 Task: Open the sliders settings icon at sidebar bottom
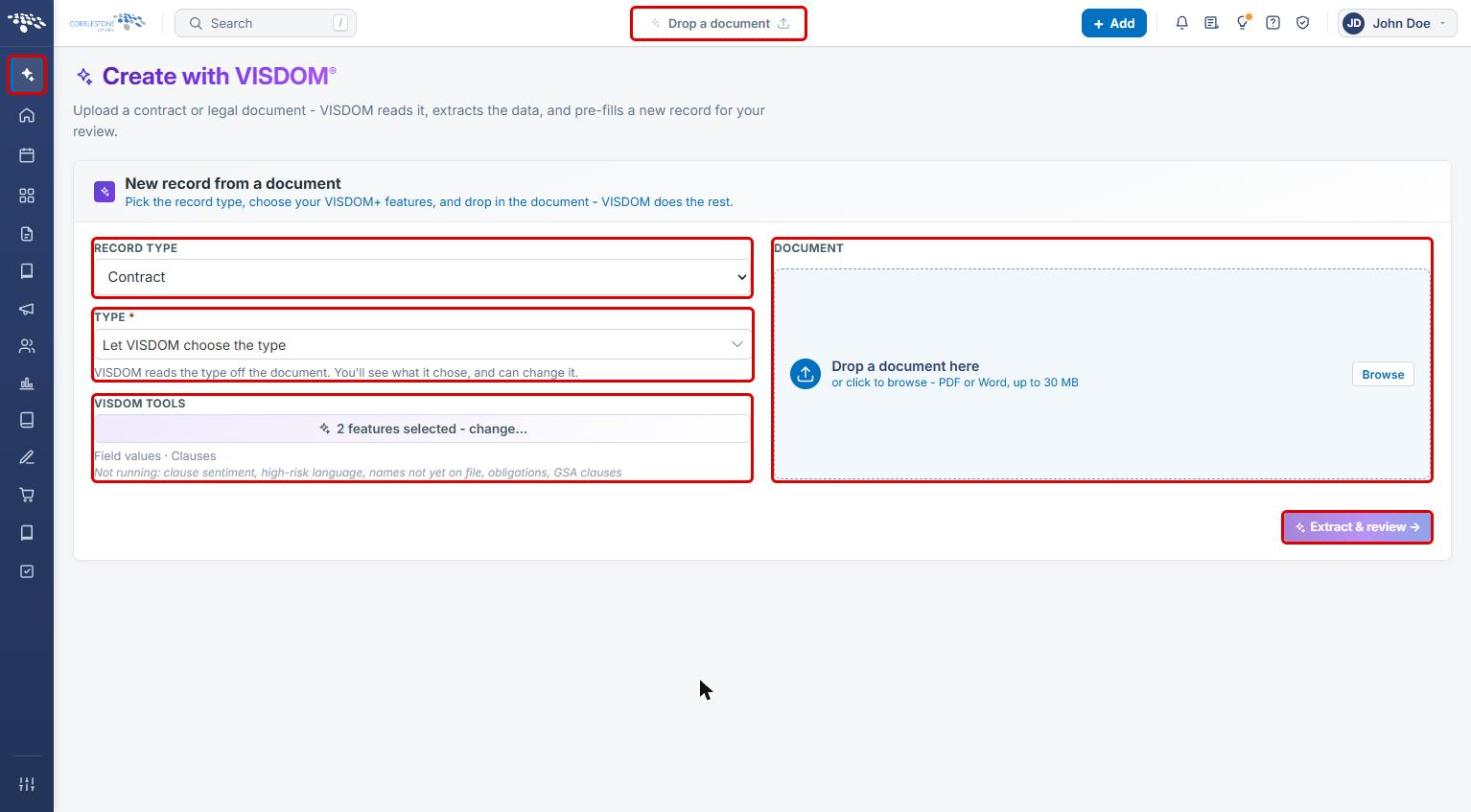[27, 784]
